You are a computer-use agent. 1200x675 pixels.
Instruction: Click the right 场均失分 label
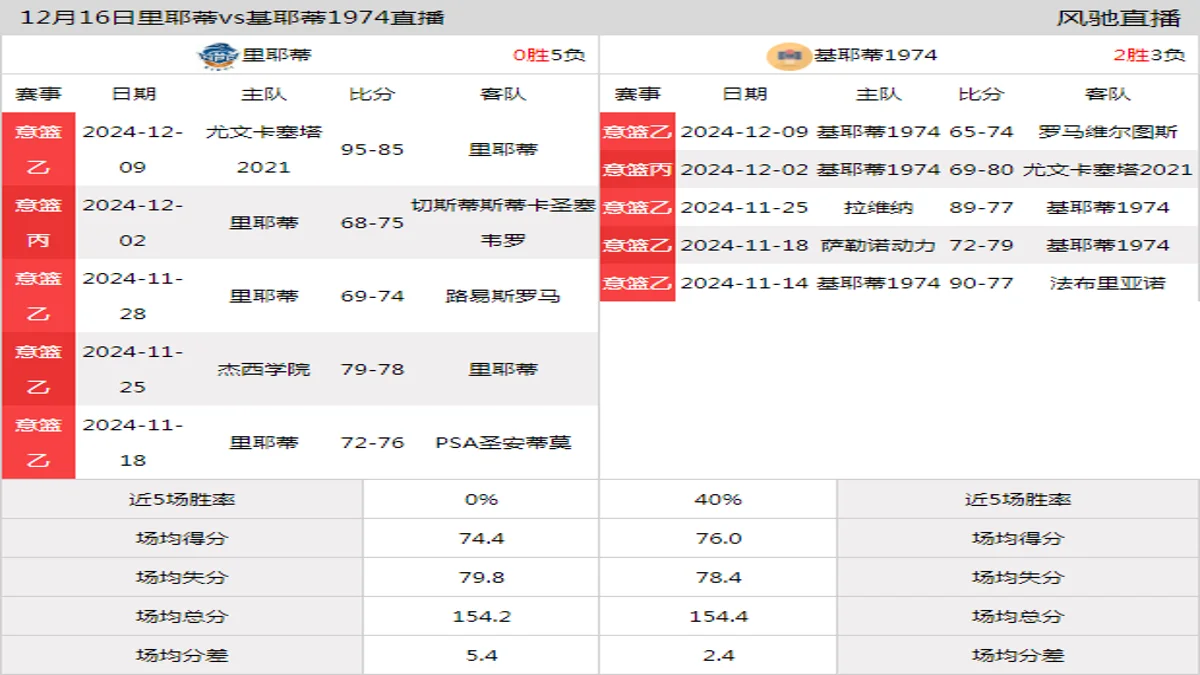click(1018, 577)
